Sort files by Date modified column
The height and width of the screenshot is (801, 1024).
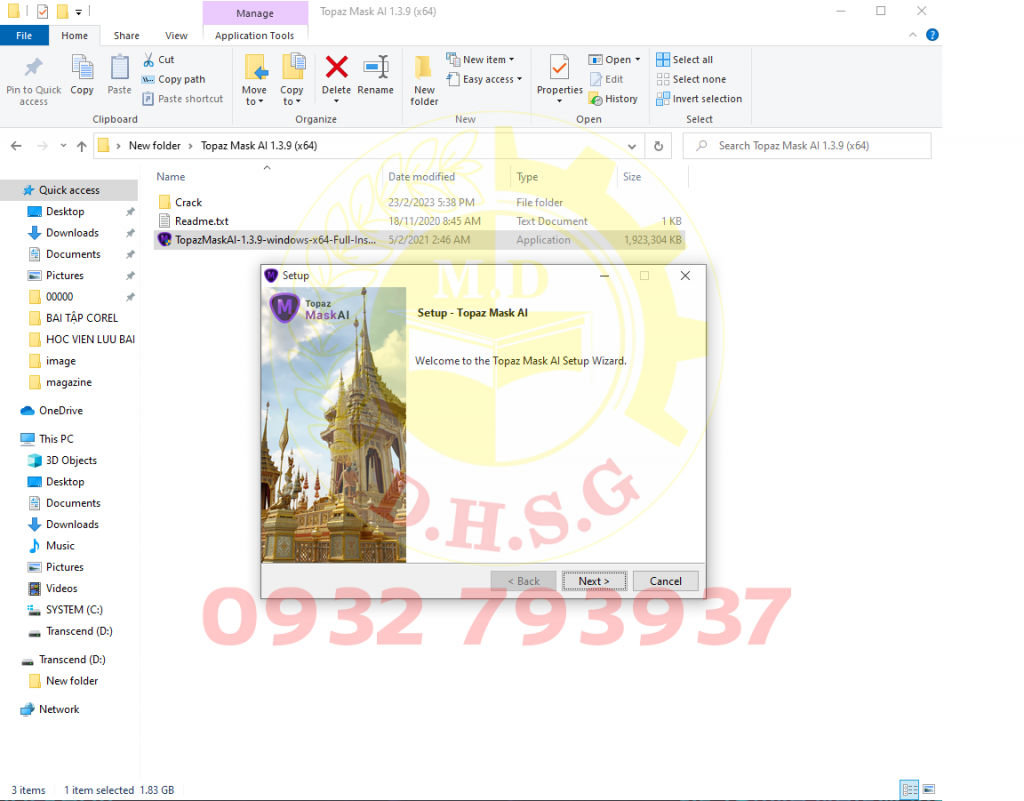click(x=421, y=177)
